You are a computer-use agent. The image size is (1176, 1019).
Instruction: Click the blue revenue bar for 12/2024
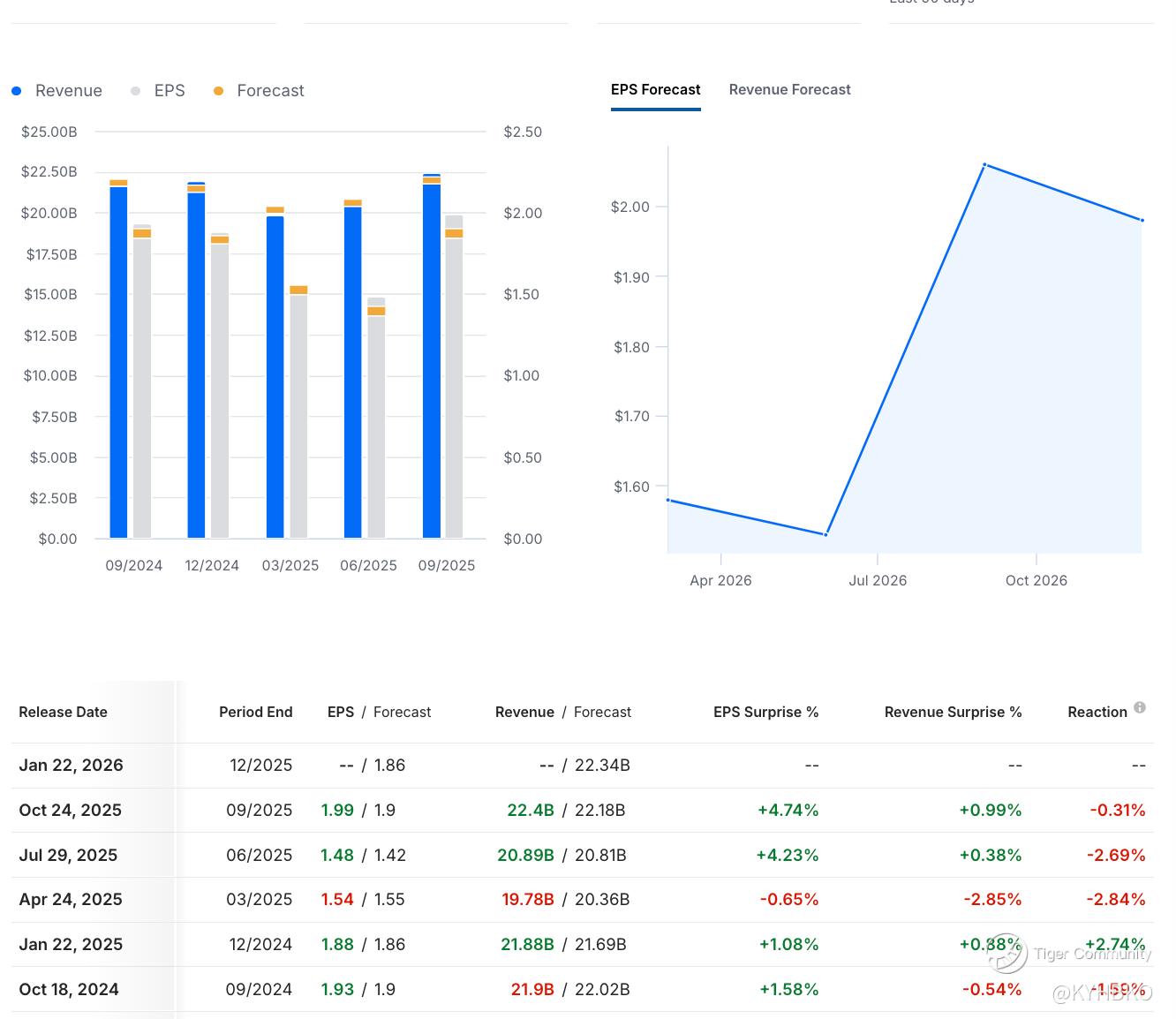coord(196,362)
